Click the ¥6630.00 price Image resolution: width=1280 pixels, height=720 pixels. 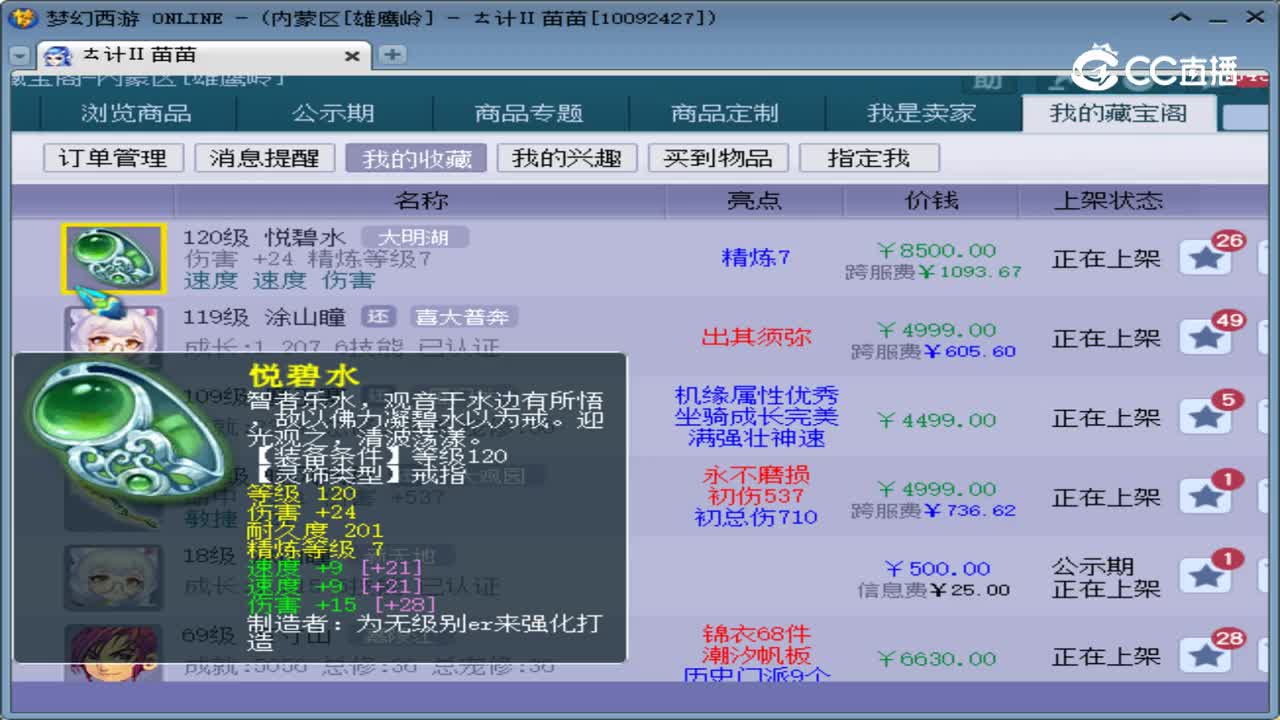pyautogui.click(x=936, y=659)
